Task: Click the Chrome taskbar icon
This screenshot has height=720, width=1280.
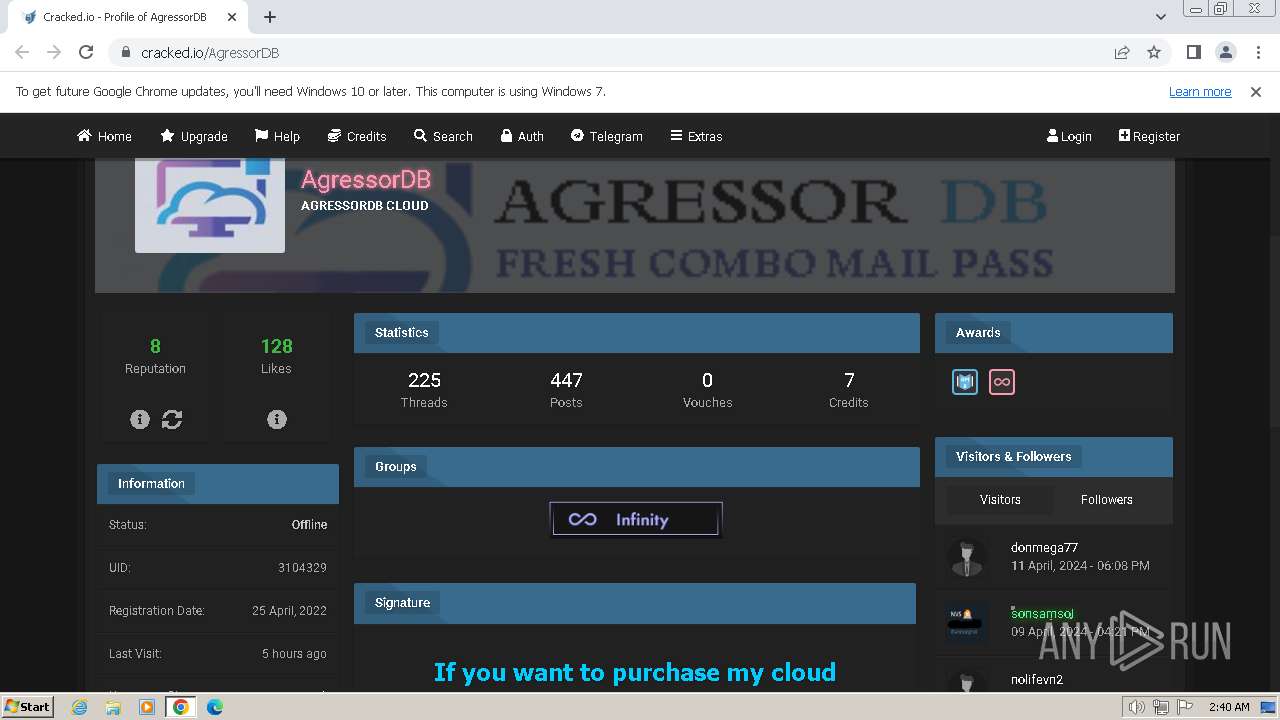Action: pos(180,707)
